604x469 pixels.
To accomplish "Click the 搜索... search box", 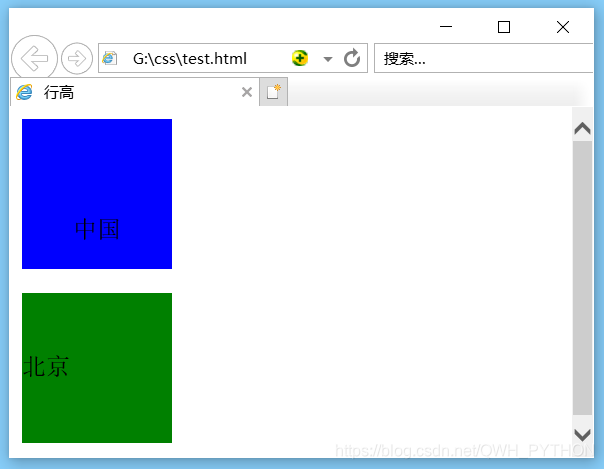I will point(483,58).
